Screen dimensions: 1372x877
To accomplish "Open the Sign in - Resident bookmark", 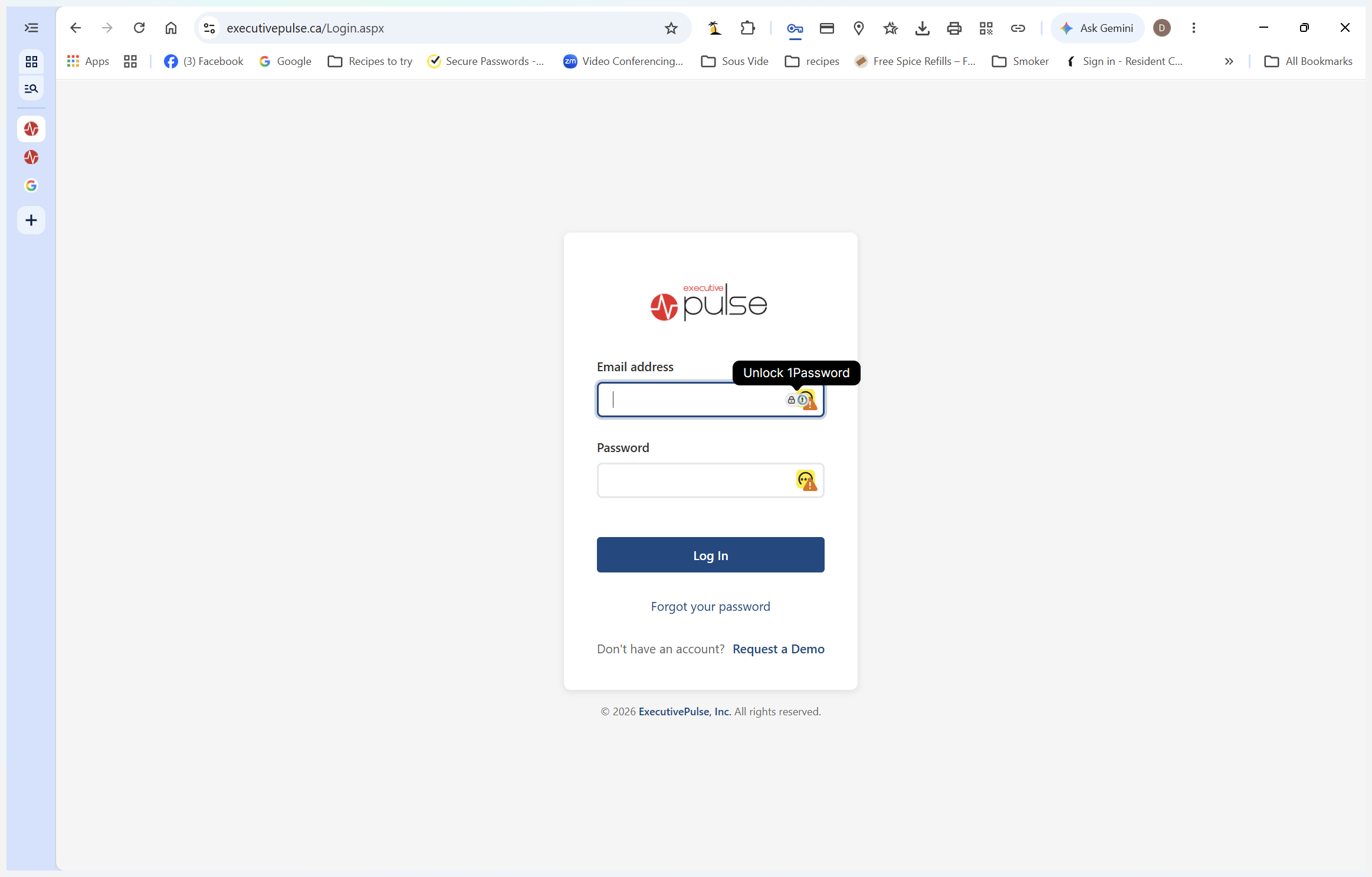I will [x=1125, y=61].
